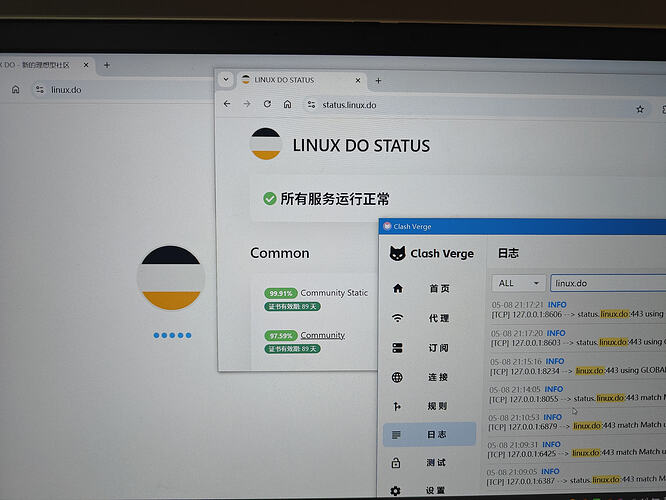The image size is (666, 500).
Task: Click the forward arrow in the status browser window
Action: (x=247, y=104)
